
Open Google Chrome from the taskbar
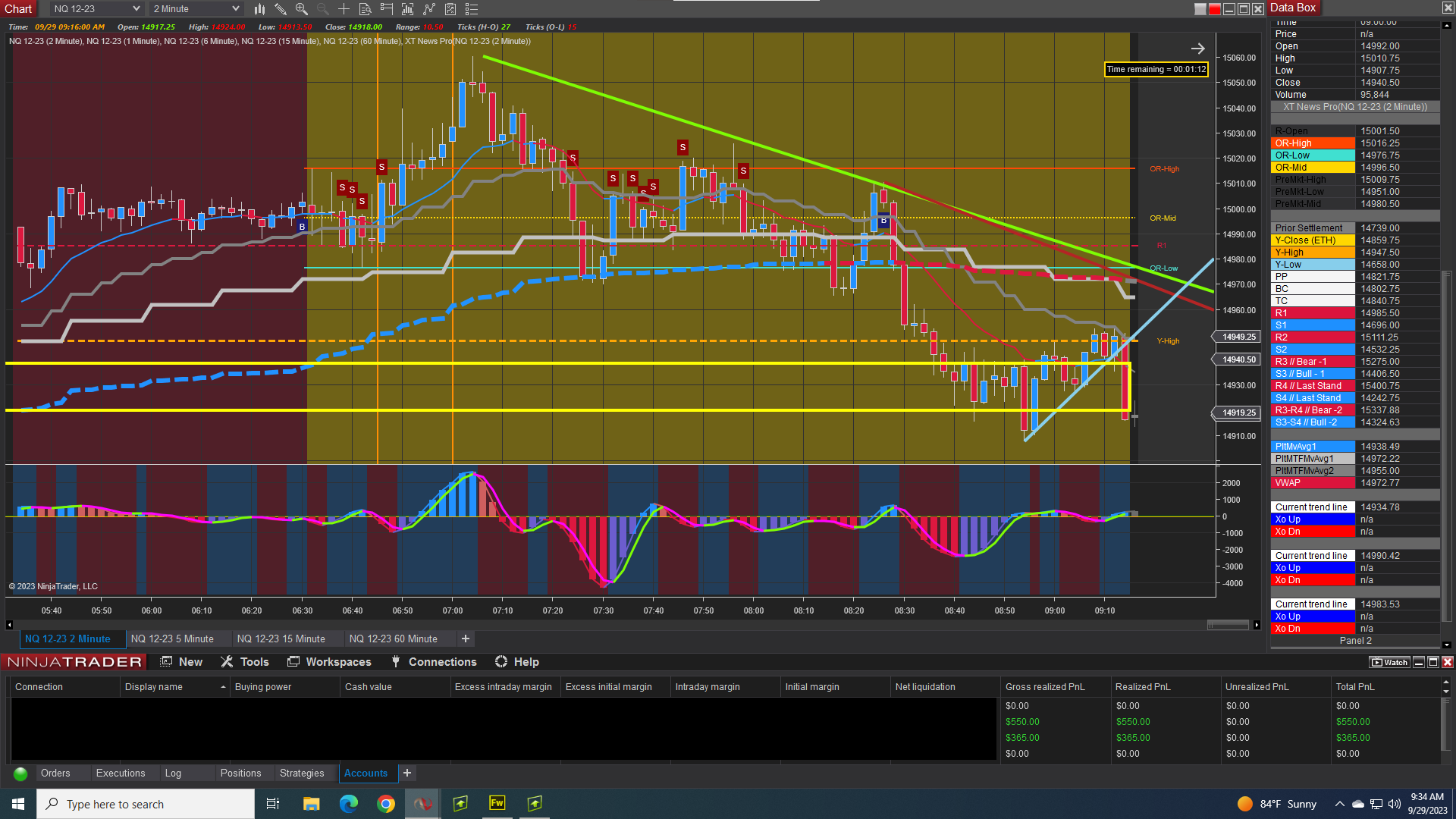pyautogui.click(x=386, y=804)
